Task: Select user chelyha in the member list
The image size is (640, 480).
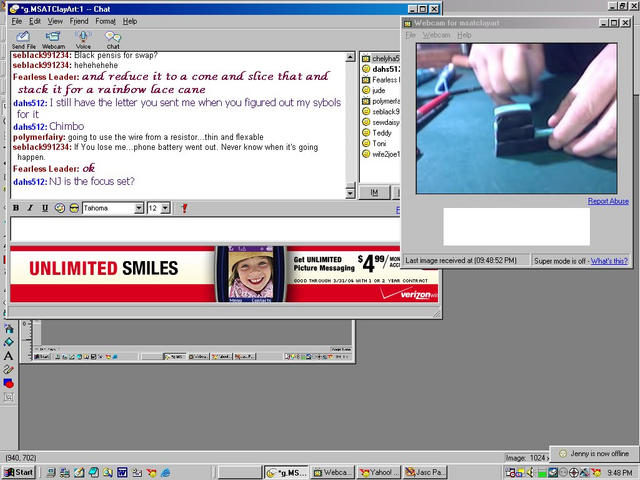Action: [x=381, y=58]
